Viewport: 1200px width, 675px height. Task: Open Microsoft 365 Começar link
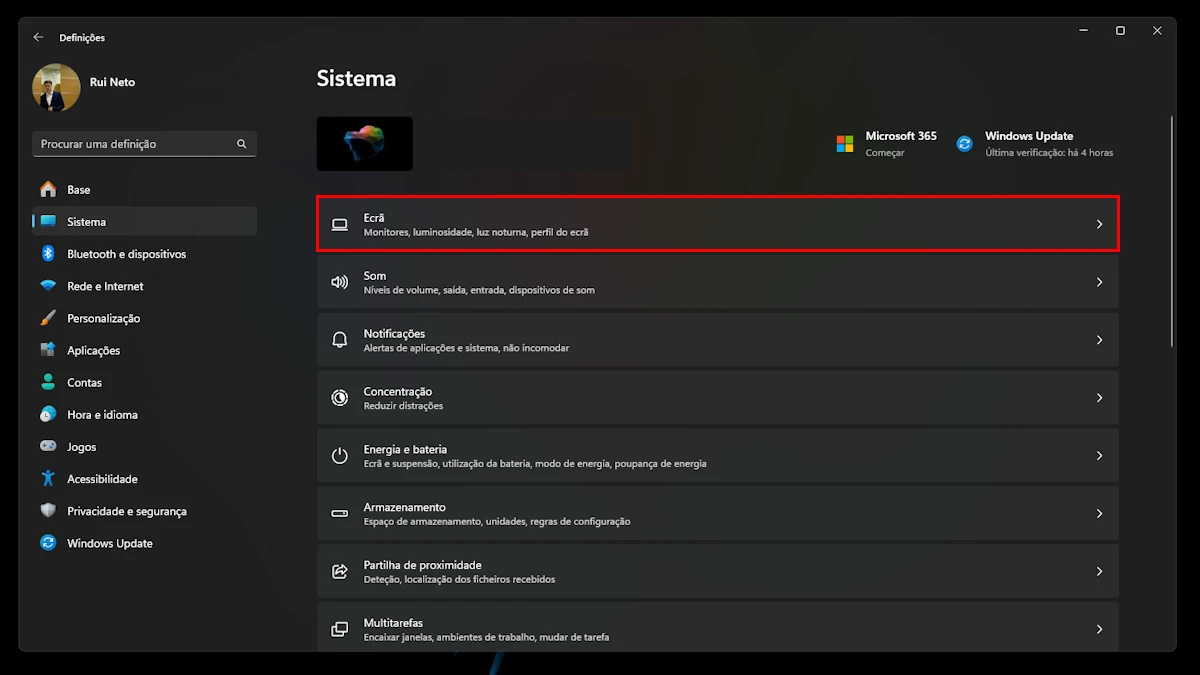tap(887, 144)
